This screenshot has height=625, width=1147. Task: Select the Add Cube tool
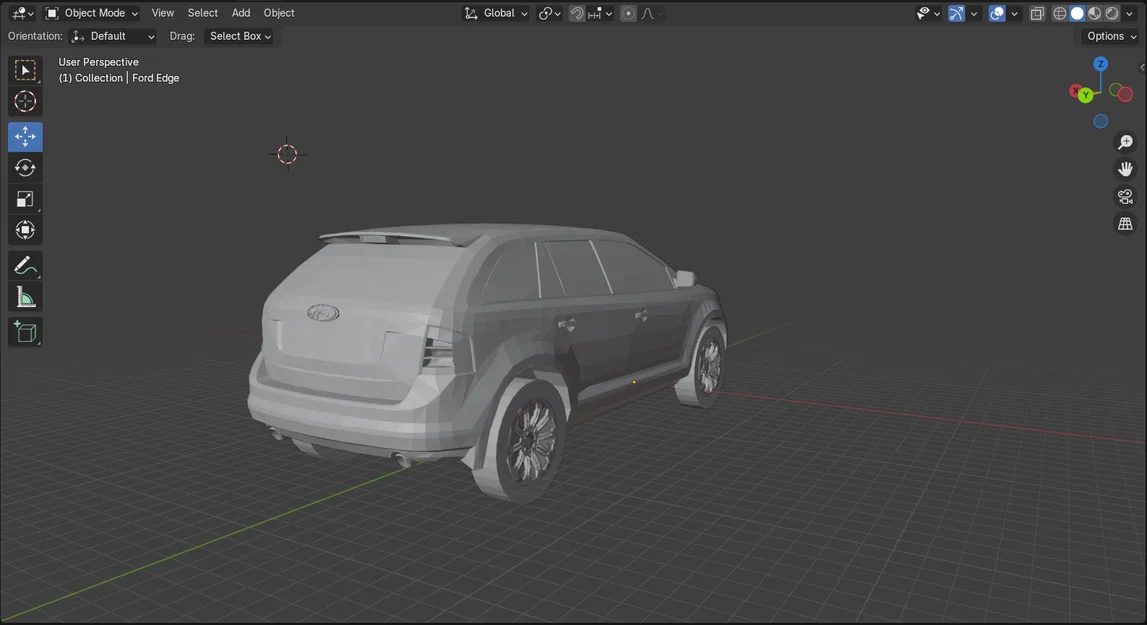click(x=24, y=331)
